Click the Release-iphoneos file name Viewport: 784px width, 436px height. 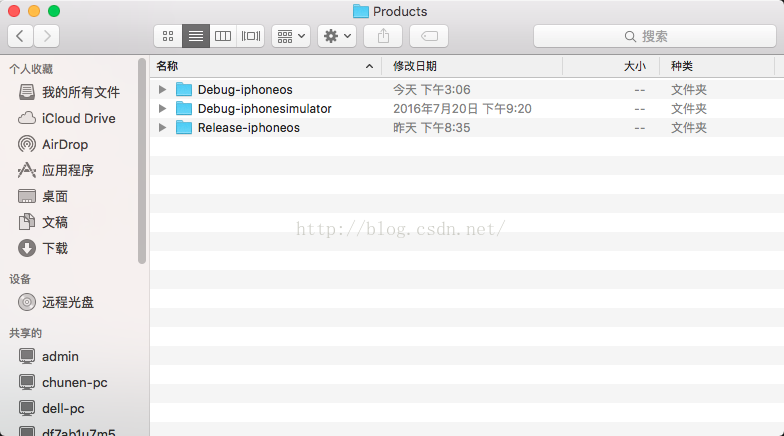(248, 128)
